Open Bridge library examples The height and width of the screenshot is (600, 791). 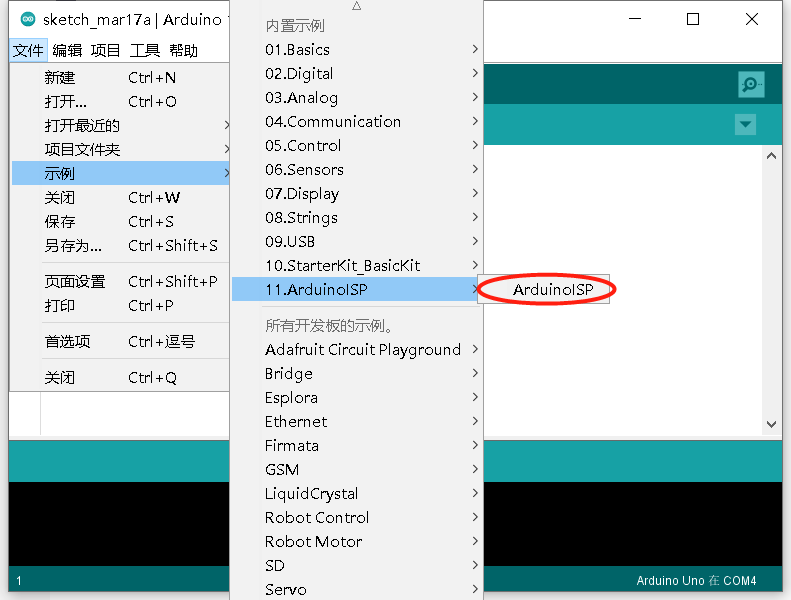[x=357, y=373]
